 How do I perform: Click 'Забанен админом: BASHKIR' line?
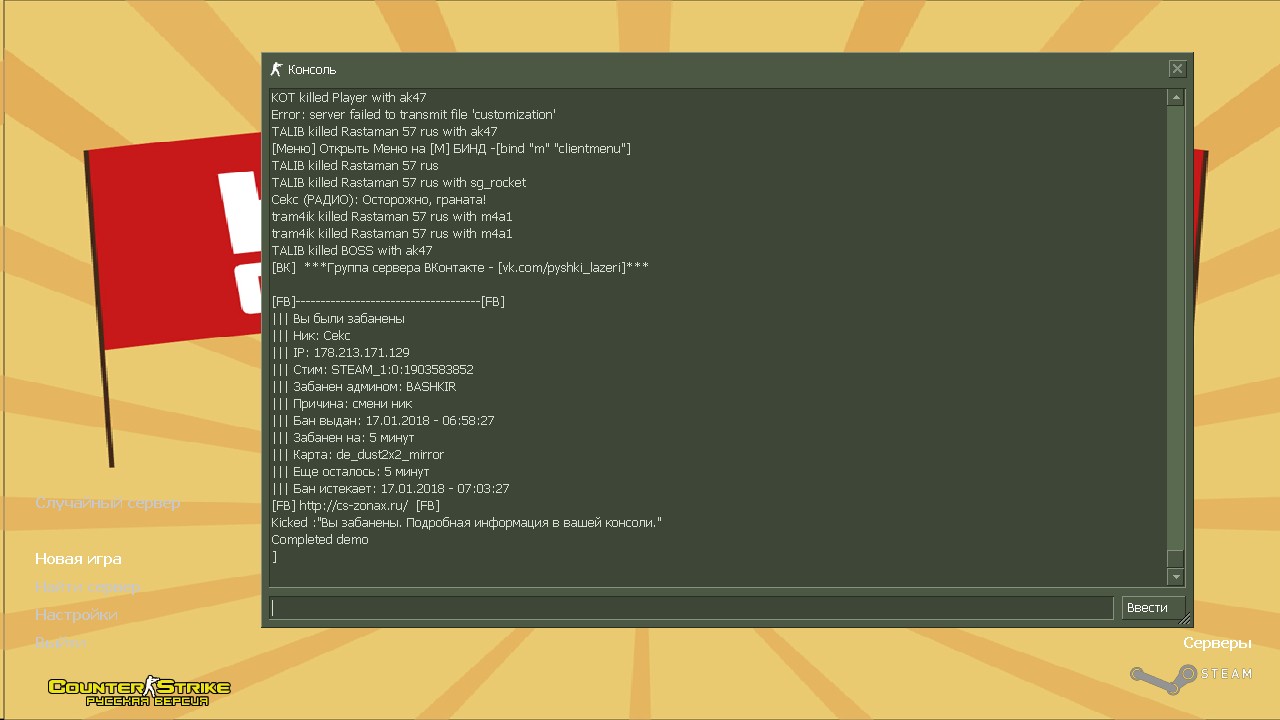click(x=364, y=387)
